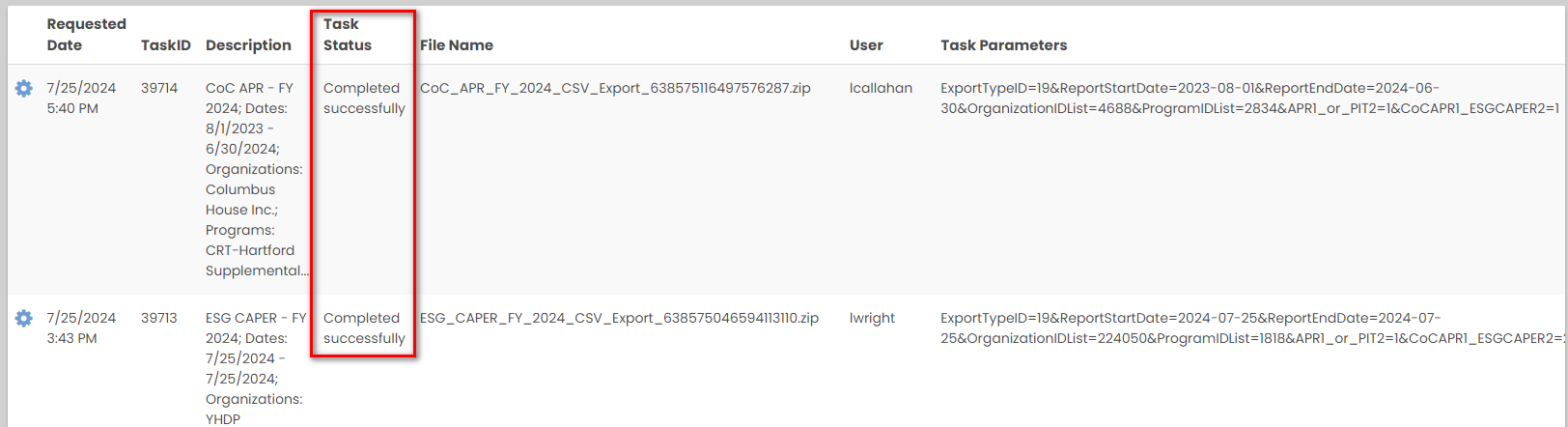Open gear menu for task 39713
This screenshot has width=1568, height=427.
24,319
